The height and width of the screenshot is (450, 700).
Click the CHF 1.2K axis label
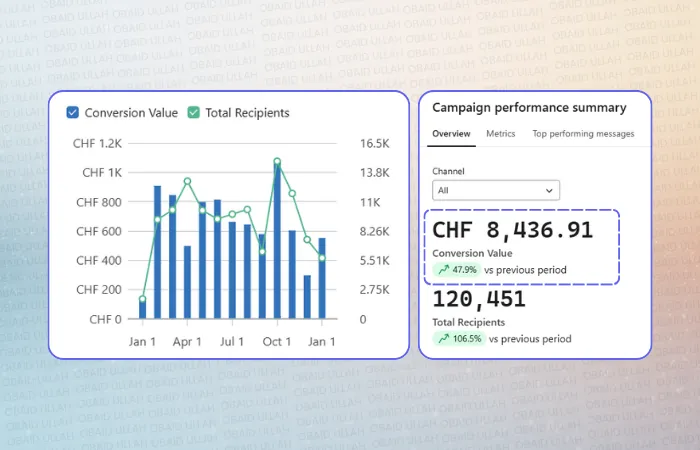pos(97,144)
